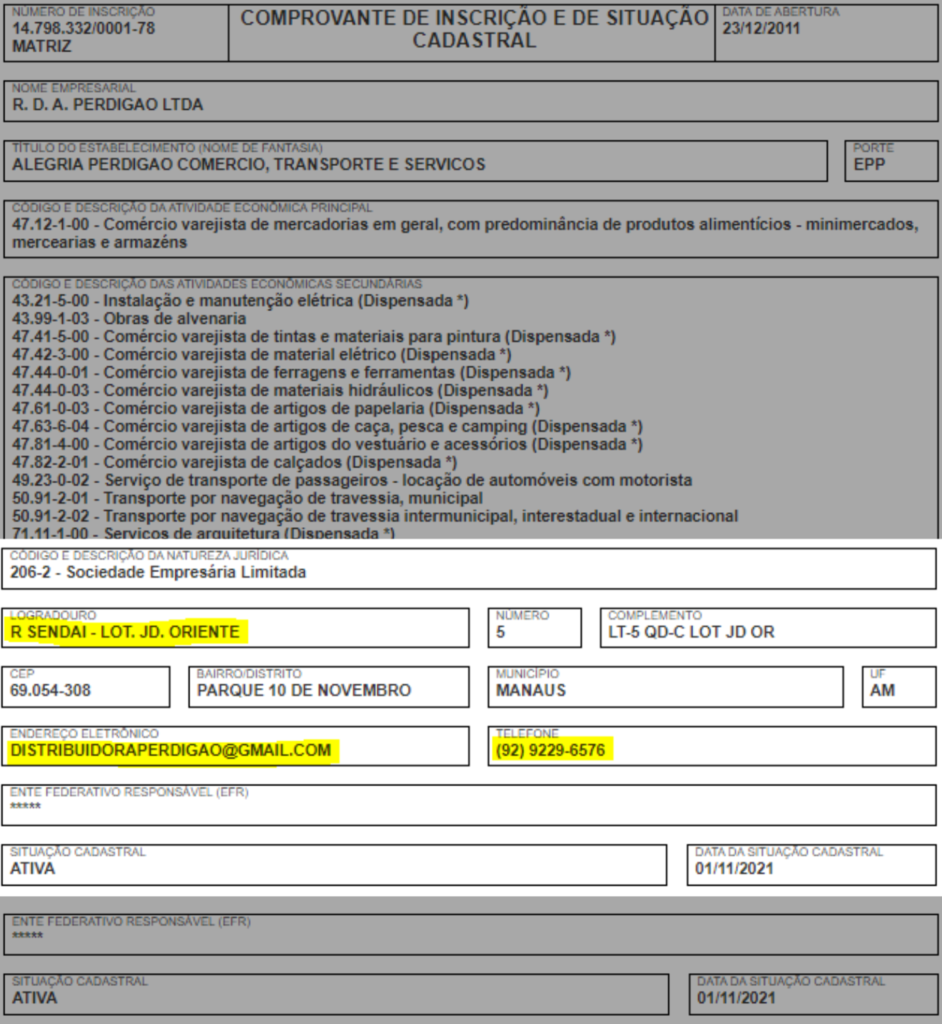This screenshot has height=1024, width=942.
Task: Select 47.81-4-00 vestuário e acessórios line
Action: (327, 444)
